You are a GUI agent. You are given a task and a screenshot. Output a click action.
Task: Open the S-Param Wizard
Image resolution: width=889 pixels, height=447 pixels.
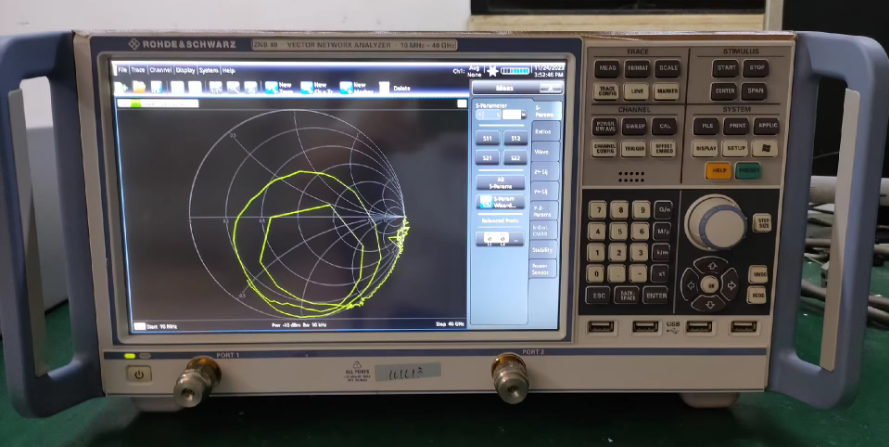coord(499,201)
